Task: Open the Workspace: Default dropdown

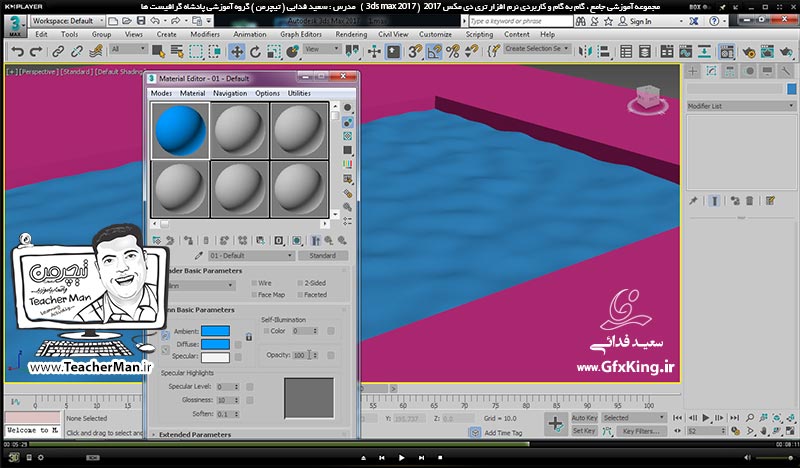Action: [67, 21]
